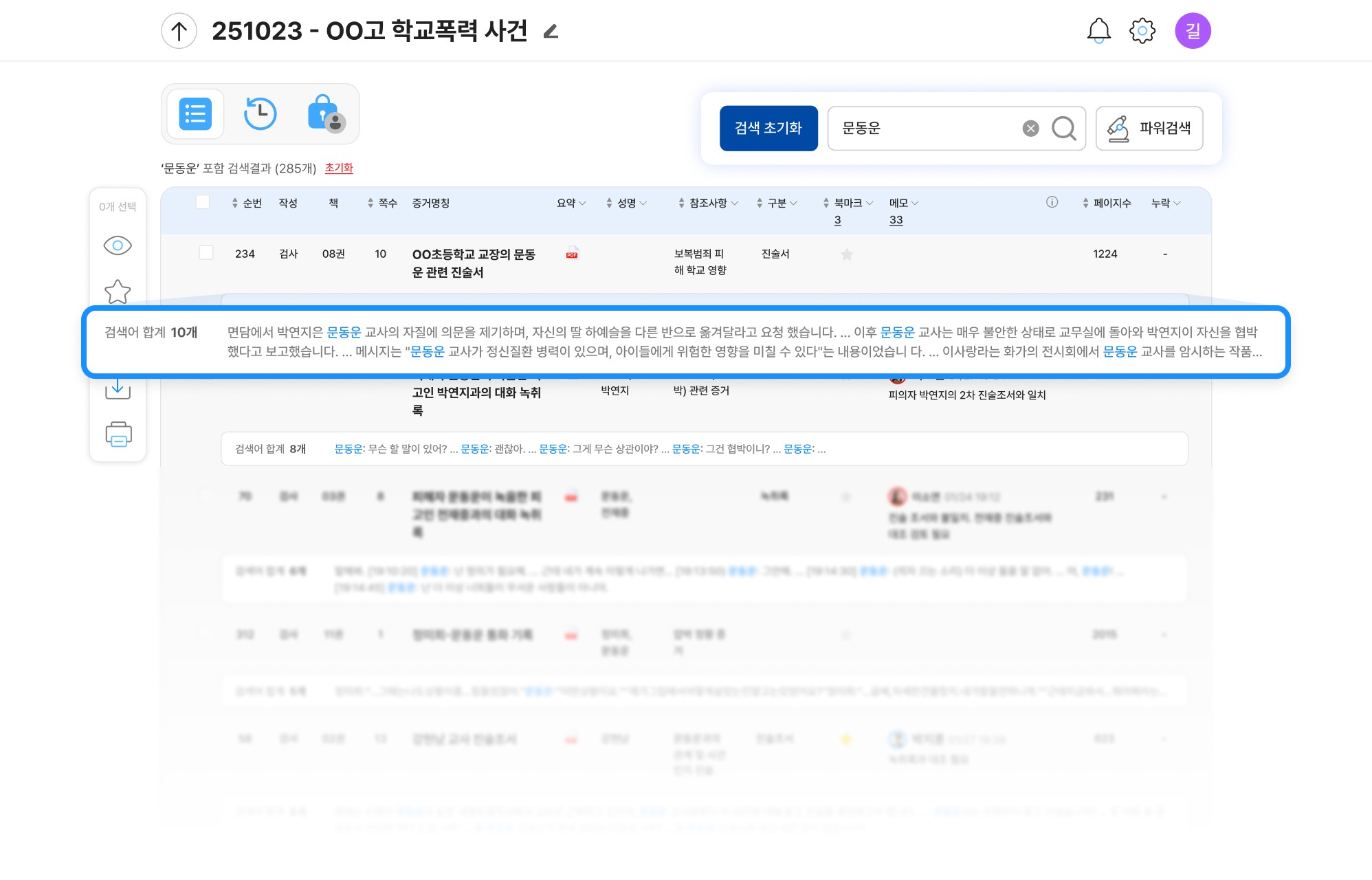Open the 참조사항 column filter dropdown
The height and width of the screenshot is (880, 1372).
coord(734,203)
